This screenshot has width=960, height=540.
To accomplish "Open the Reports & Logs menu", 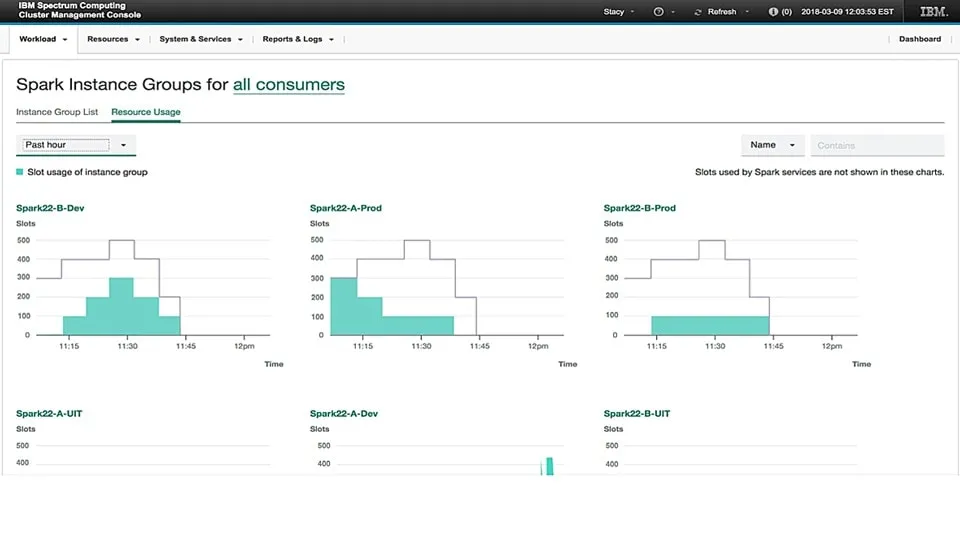I will [x=297, y=39].
